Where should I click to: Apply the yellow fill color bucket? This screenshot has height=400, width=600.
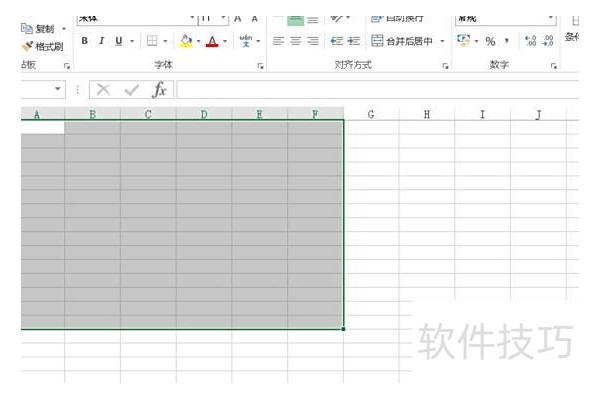coord(186,41)
